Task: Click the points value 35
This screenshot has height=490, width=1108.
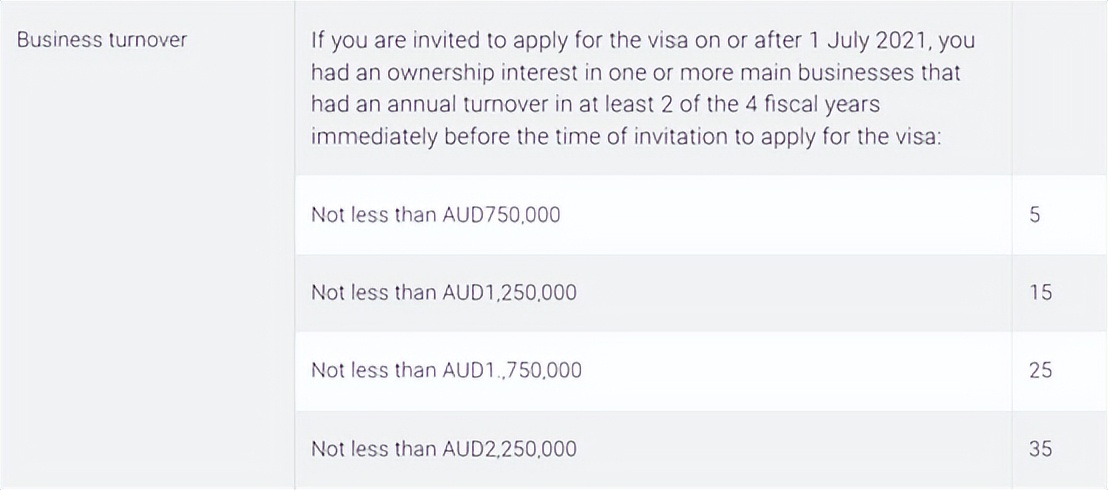Action: click(x=1040, y=449)
